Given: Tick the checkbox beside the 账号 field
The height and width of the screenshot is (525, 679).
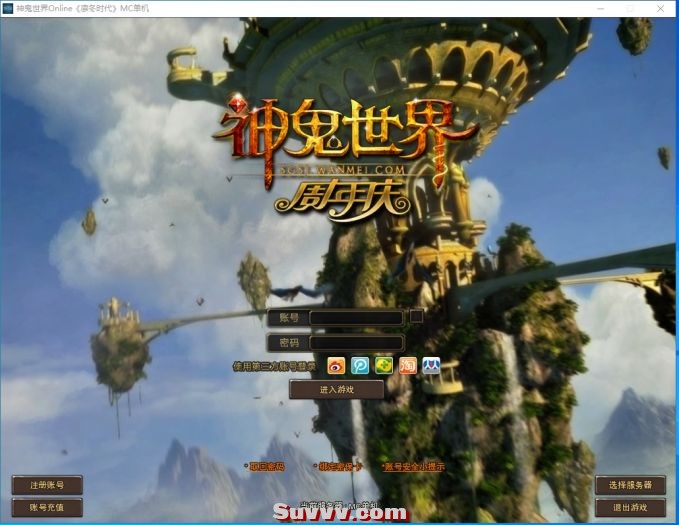Looking at the screenshot, I should point(417,316).
